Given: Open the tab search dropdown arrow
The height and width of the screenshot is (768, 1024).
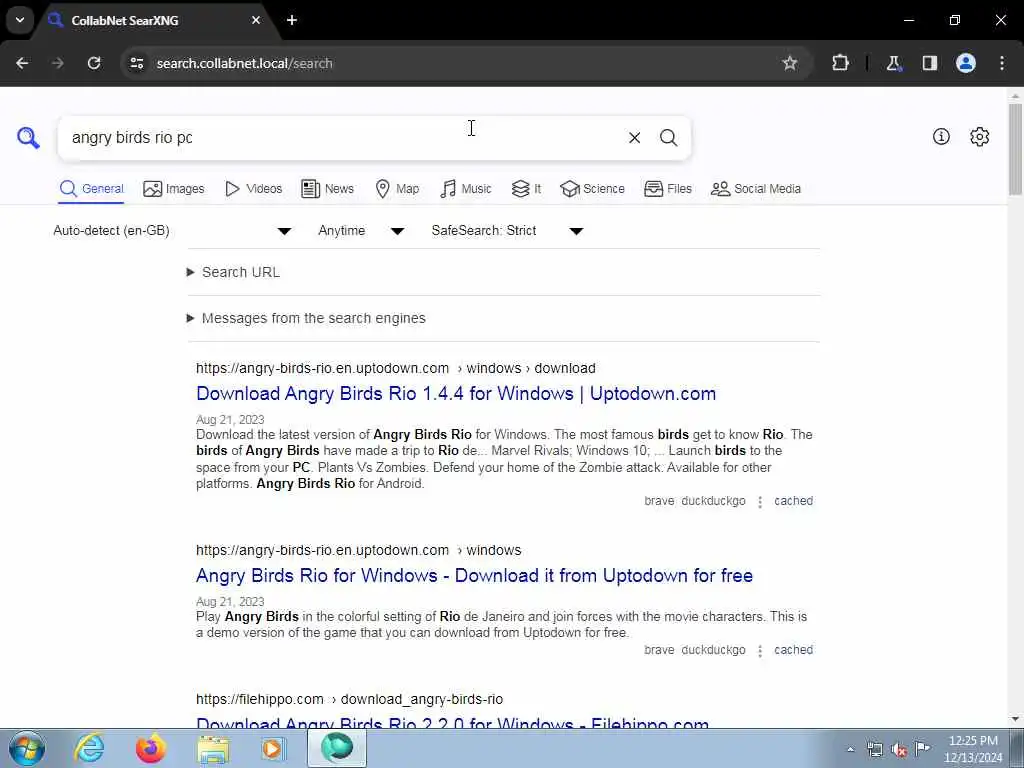Looking at the screenshot, I should click(20, 20).
